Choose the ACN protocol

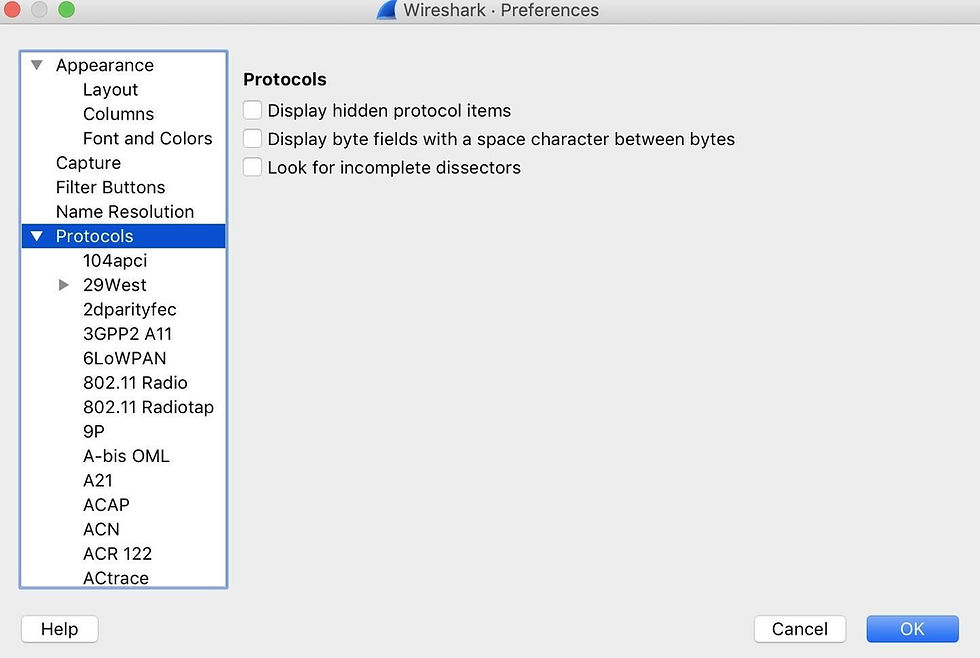coord(101,529)
